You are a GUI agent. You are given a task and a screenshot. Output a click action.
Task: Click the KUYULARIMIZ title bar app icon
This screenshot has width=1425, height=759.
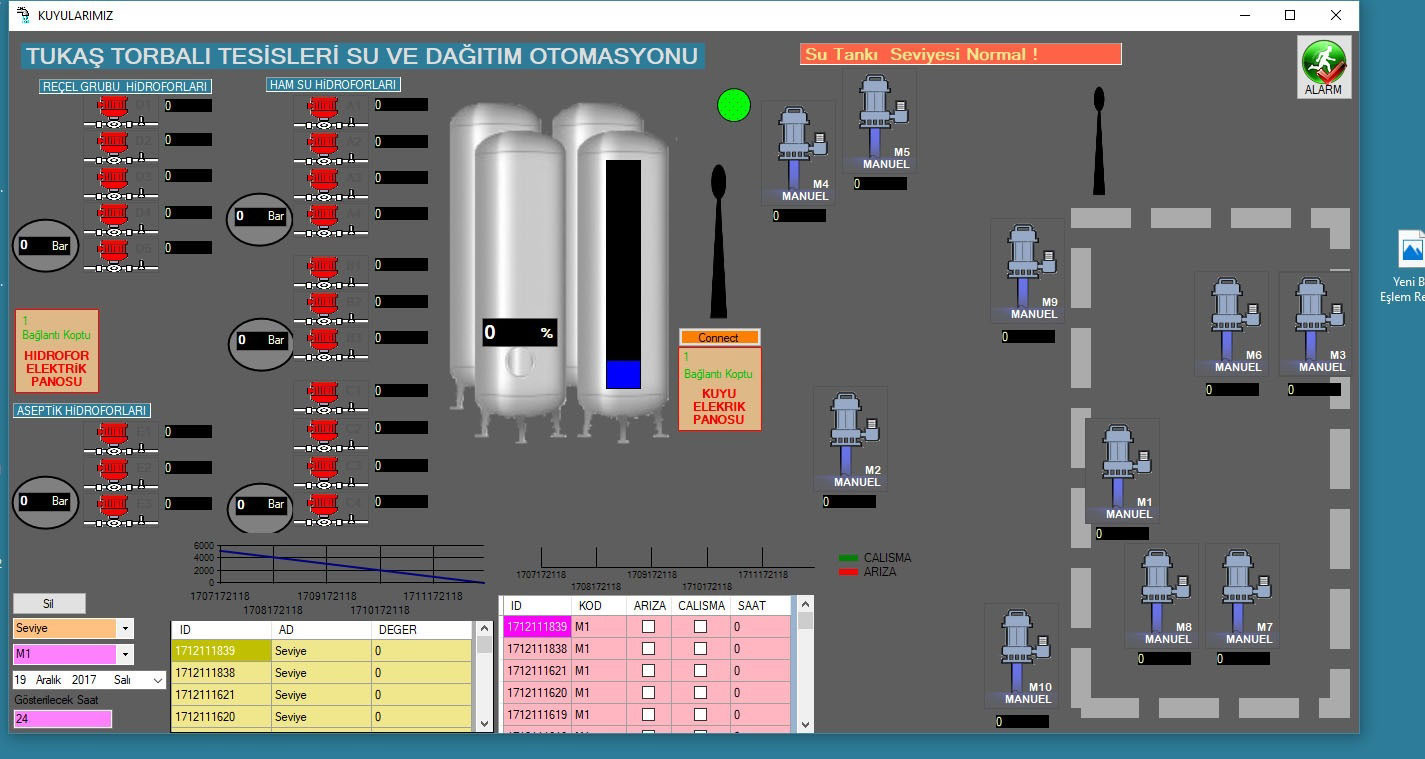point(23,15)
